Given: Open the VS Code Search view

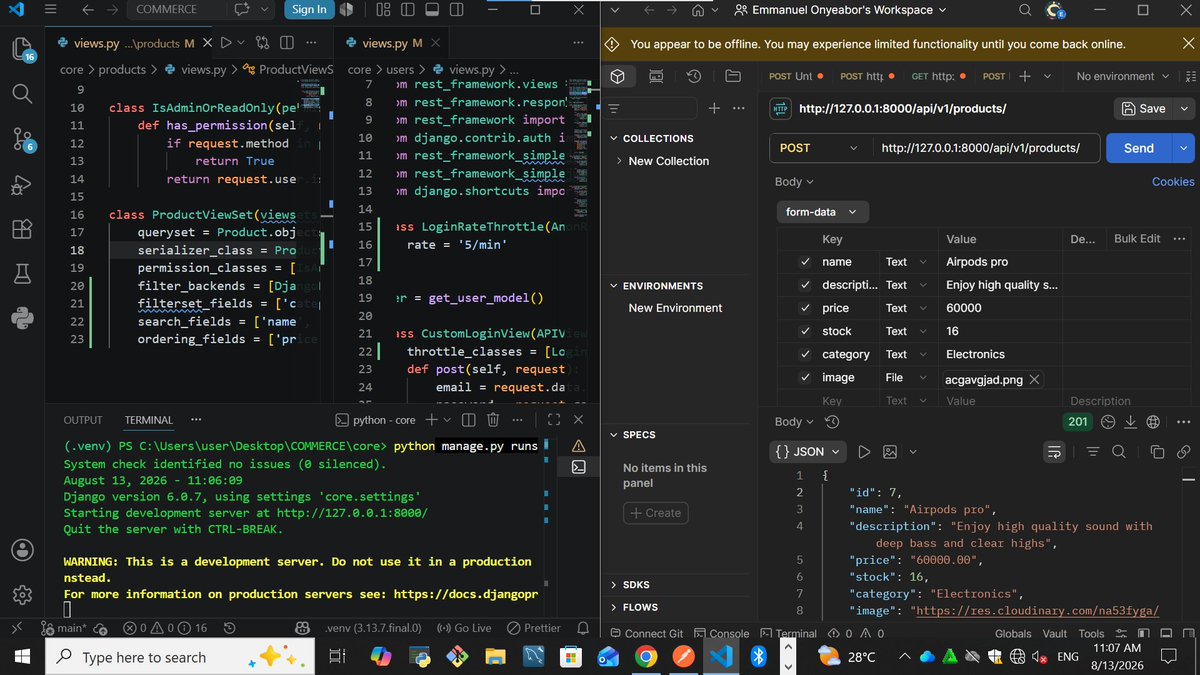Looking at the screenshot, I should click(22, 94).
